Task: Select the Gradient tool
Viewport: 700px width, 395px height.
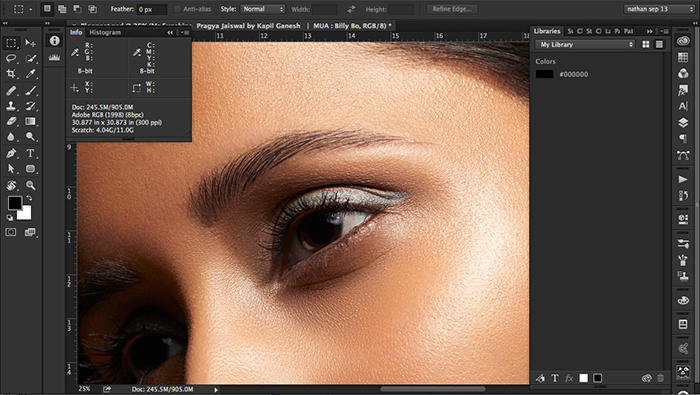Action: 30,121
